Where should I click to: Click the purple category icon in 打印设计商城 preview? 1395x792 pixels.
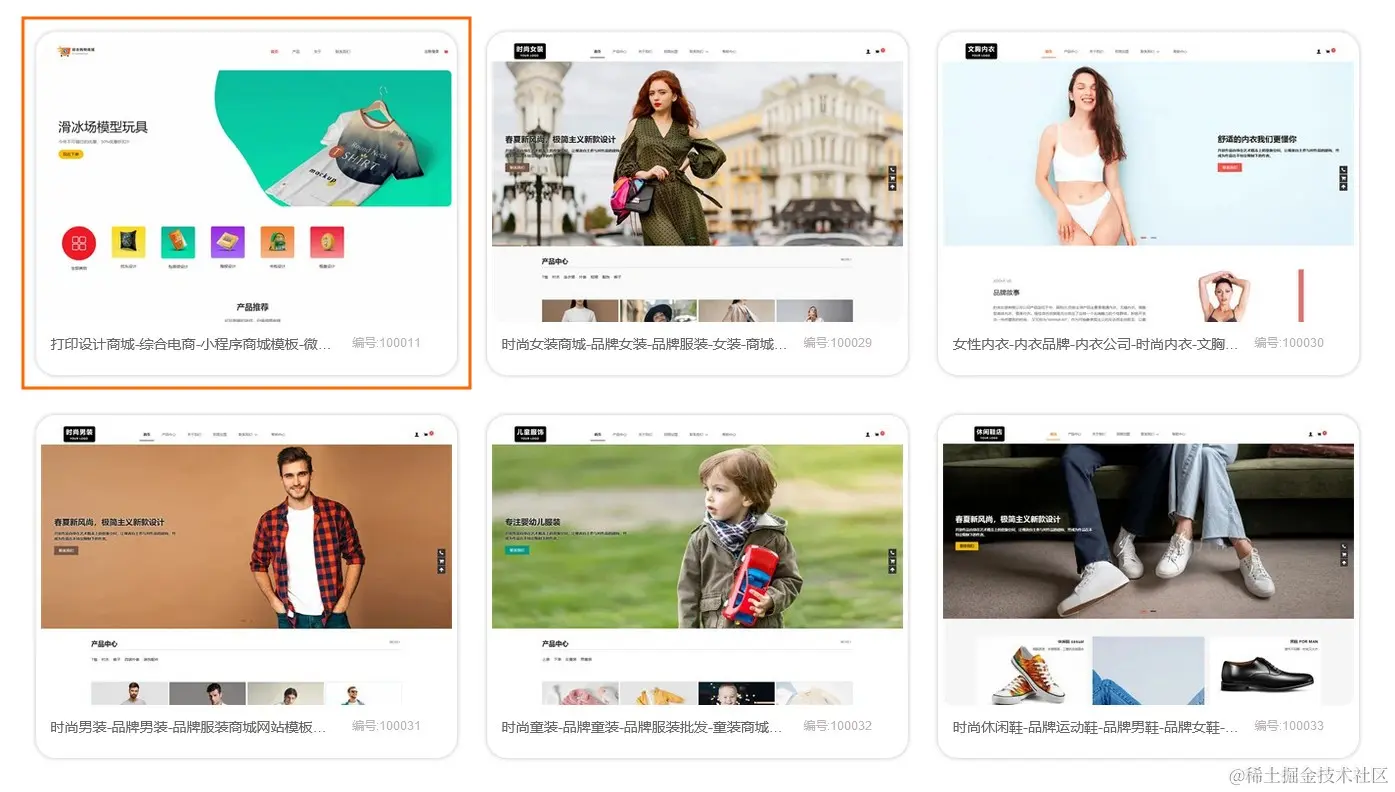228,242
